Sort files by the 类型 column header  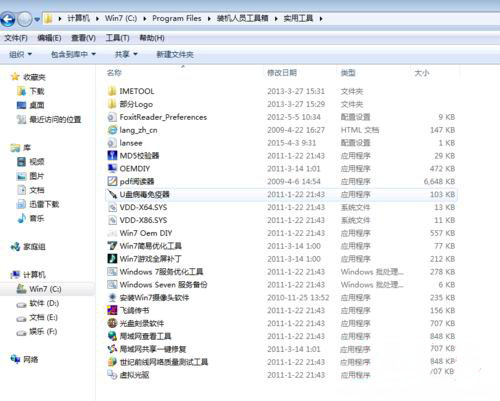[x=348, y=73]
